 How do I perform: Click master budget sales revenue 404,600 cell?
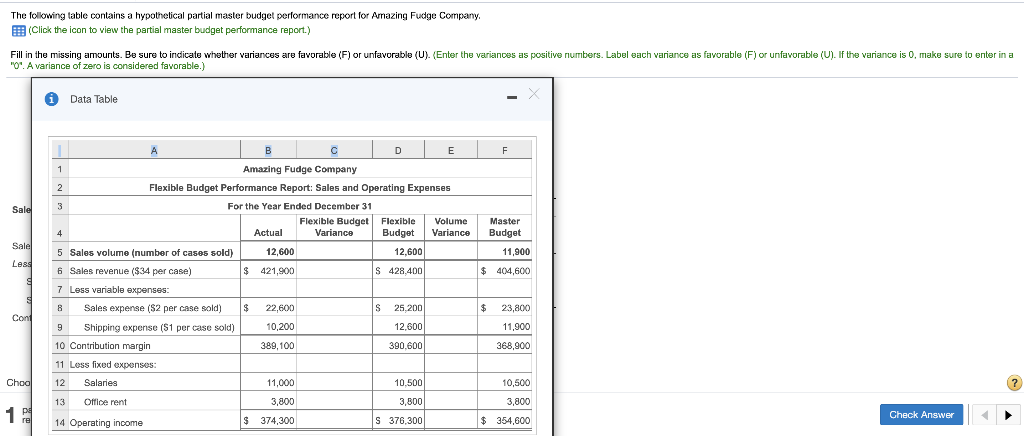point(505,271)
